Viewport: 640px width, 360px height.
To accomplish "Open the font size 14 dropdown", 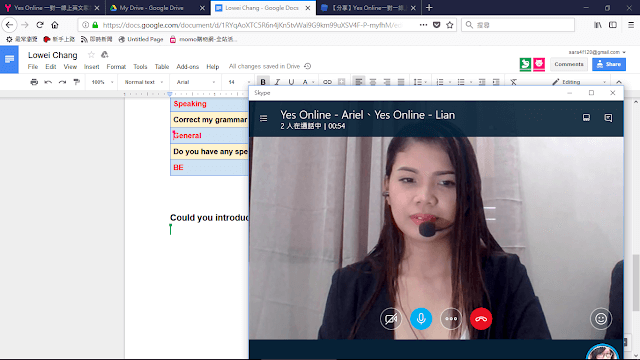I will tap(239, 82).
